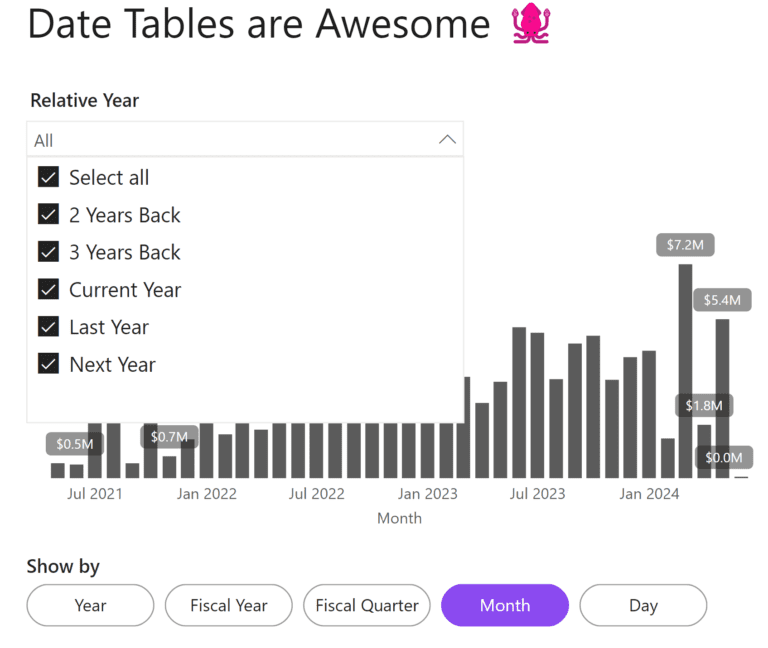Image resolution: width=768 pixels, height=648 pixels.
Task: Toggle the Current Year checkbox
Action: point(48,290)
